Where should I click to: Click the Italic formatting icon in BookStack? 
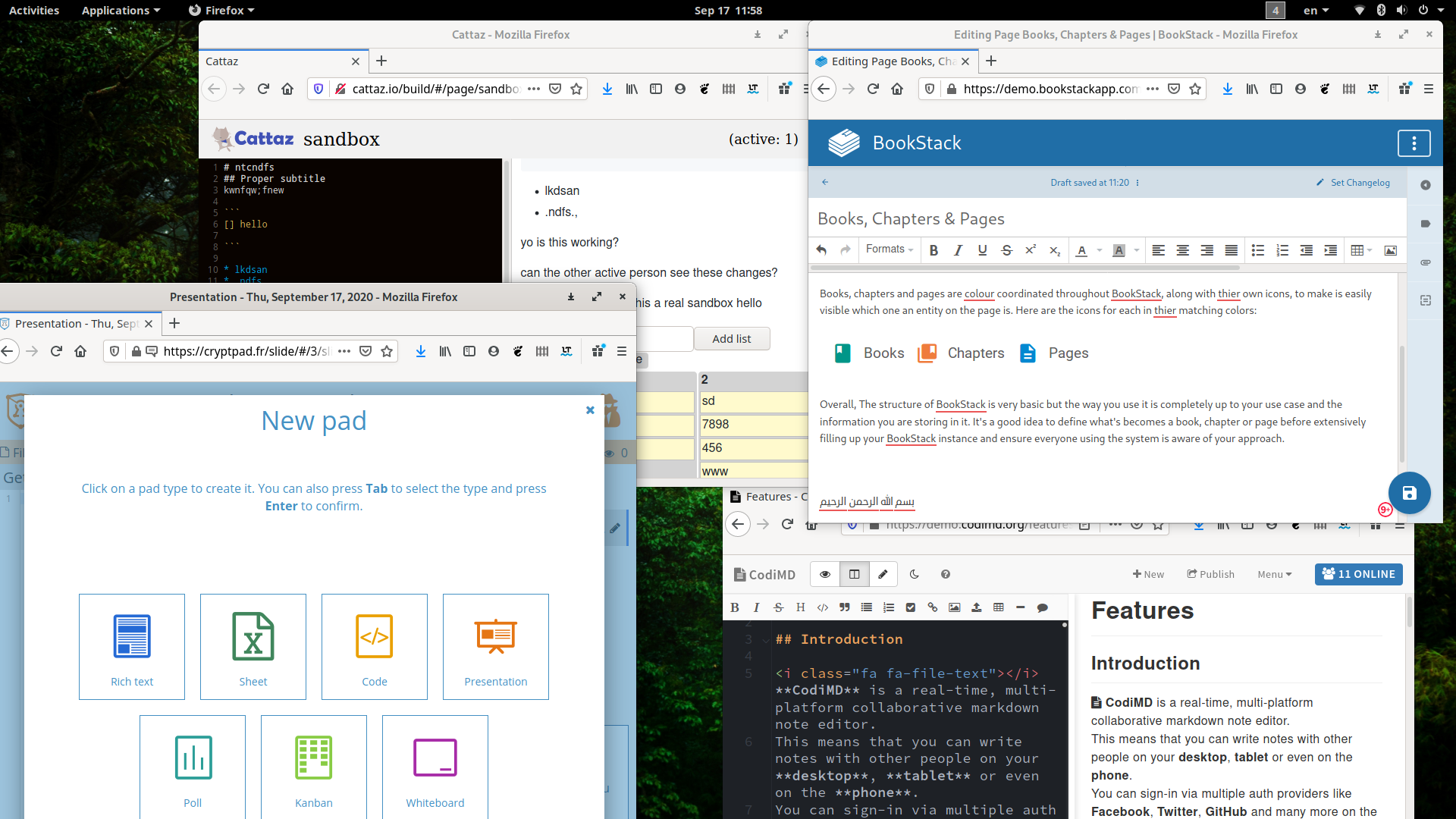coord(957,250)
